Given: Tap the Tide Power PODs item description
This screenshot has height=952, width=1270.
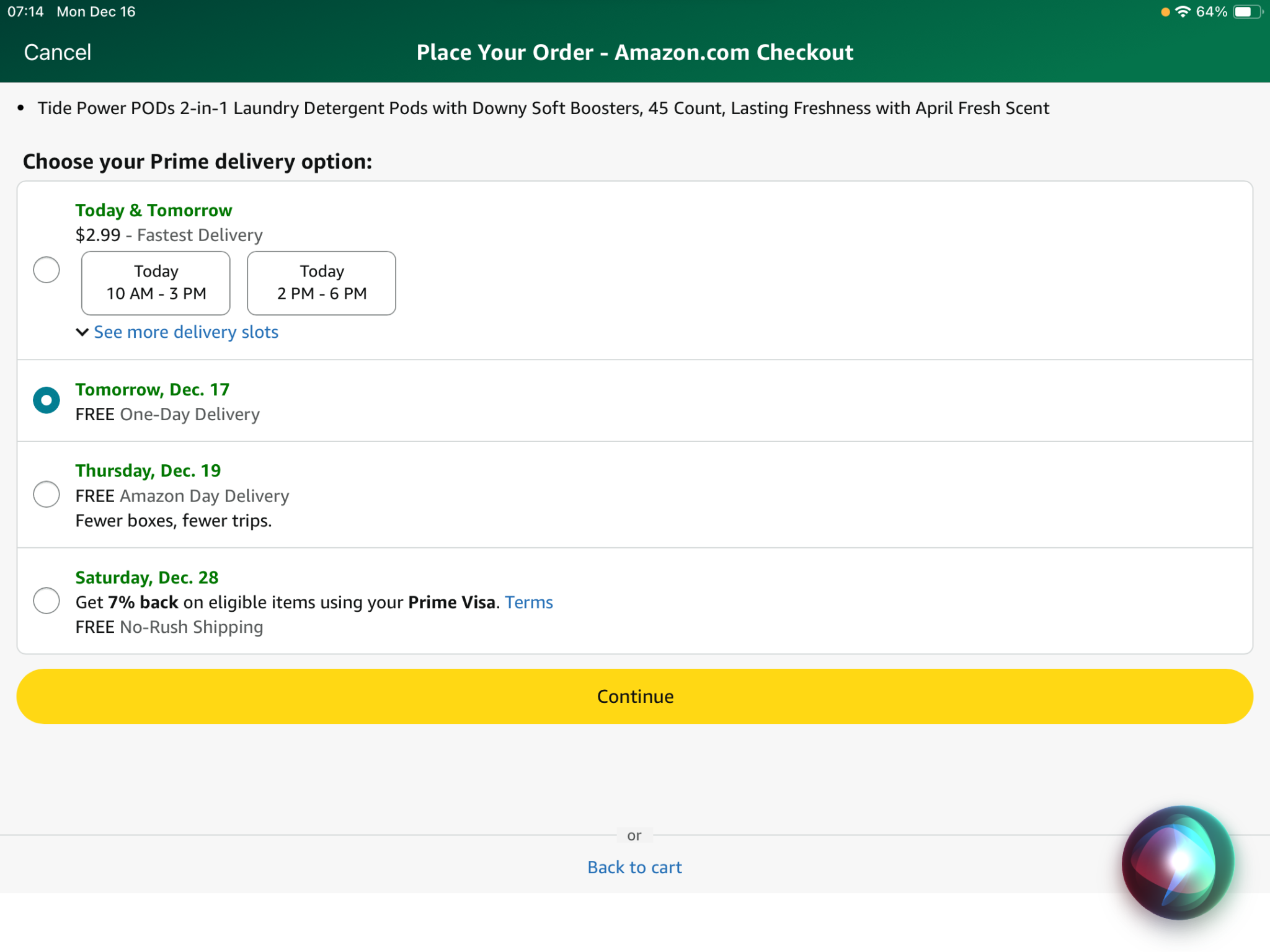Looking at the screenshot, I should click(x=543, y=108).
